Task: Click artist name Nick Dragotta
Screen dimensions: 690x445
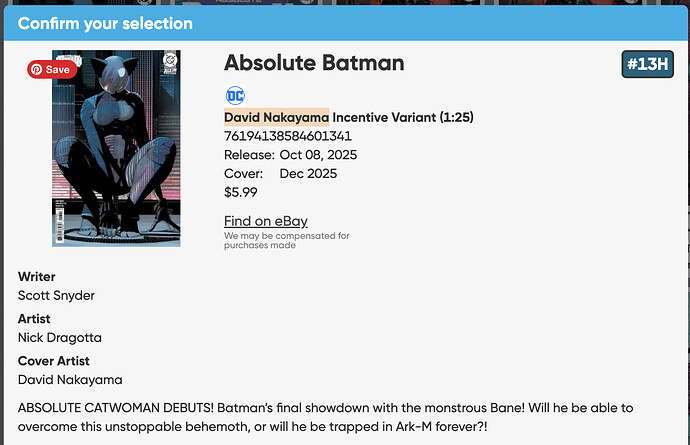Action: point(60,337)
